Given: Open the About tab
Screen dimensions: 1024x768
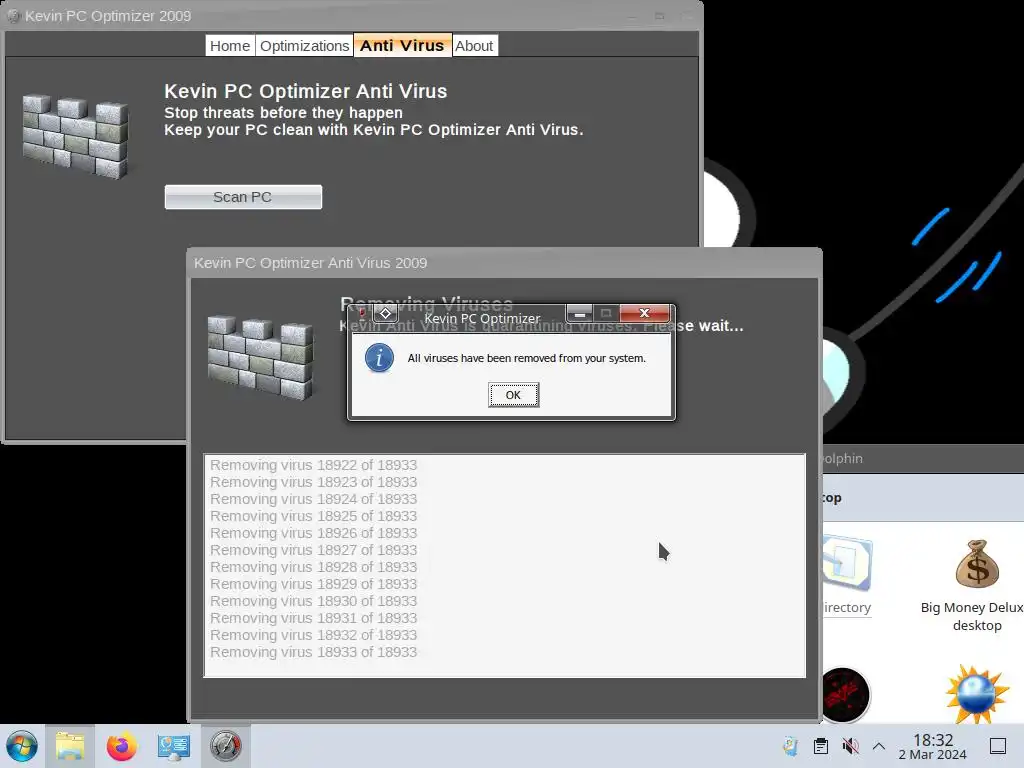Looking at the screenshot, I should 474,46.
